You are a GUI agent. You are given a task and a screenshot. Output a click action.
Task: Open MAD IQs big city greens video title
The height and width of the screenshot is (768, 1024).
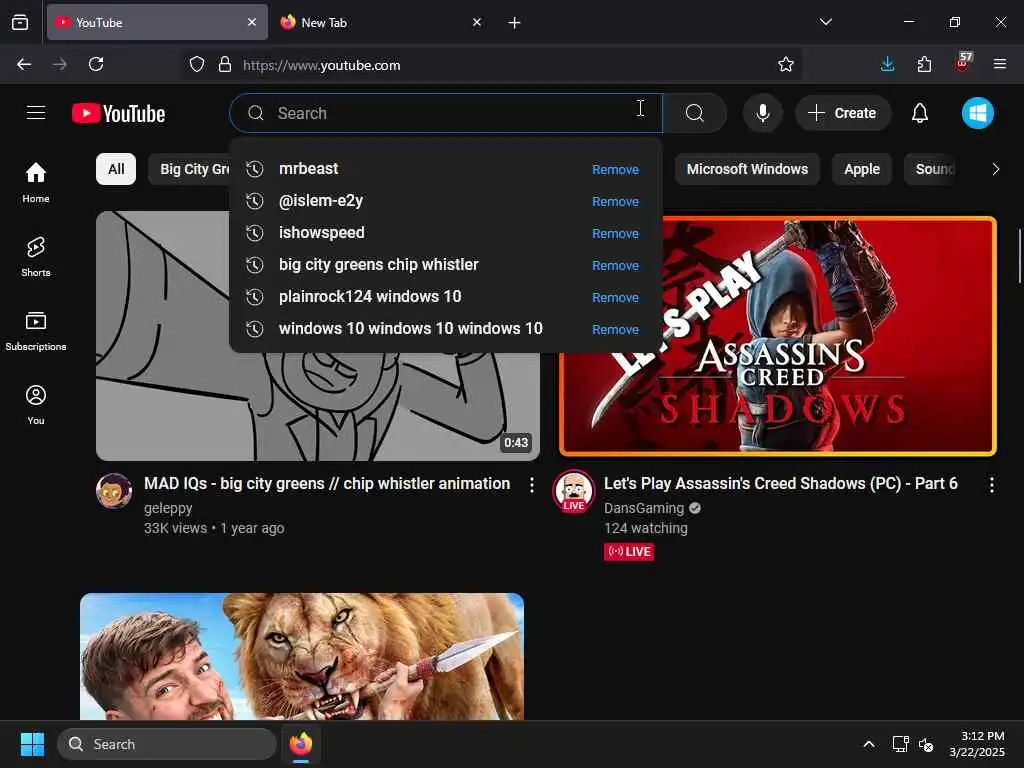tap(327, 483)
